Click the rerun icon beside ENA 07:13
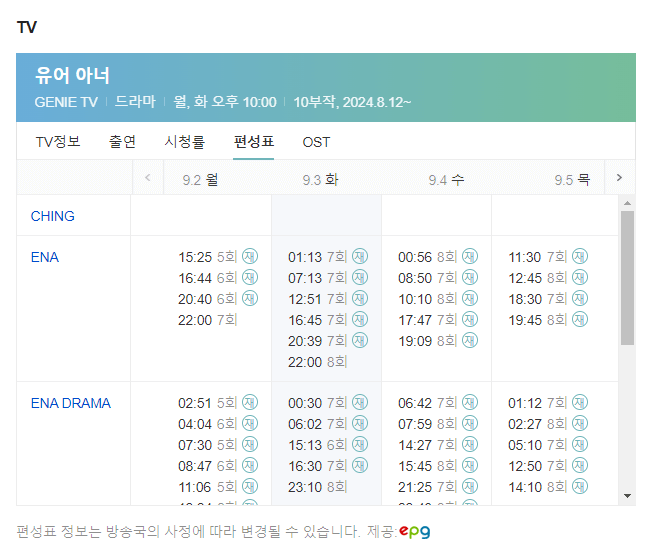 [x=360, y=277]
